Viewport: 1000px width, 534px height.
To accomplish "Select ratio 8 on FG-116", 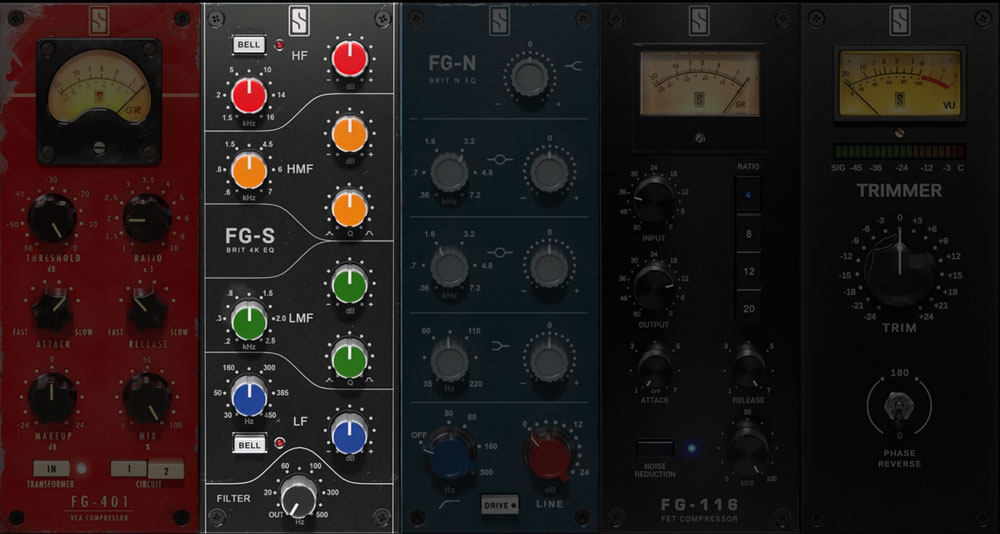I will pyautogui.click(x=749, y=234).
